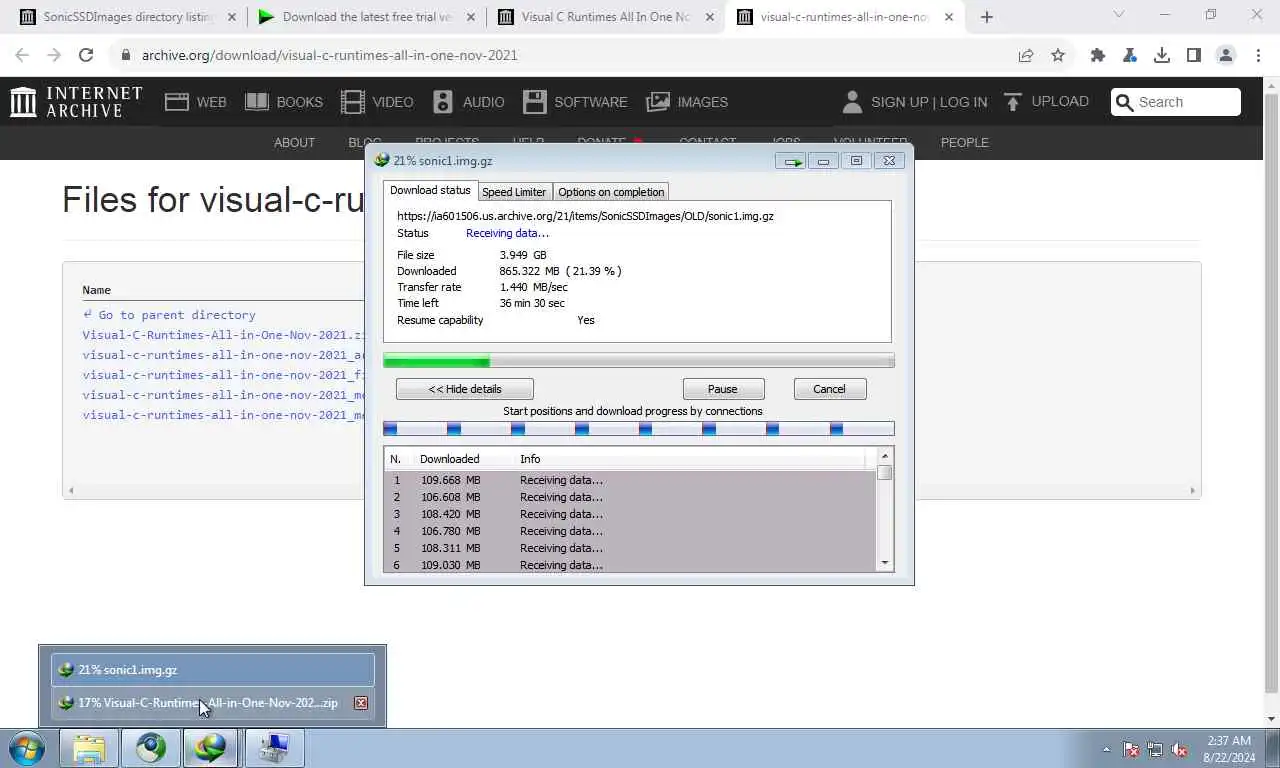
Task: Click the network computers taskbar icon
Action: pyautogui.click(x=274, y=748)
